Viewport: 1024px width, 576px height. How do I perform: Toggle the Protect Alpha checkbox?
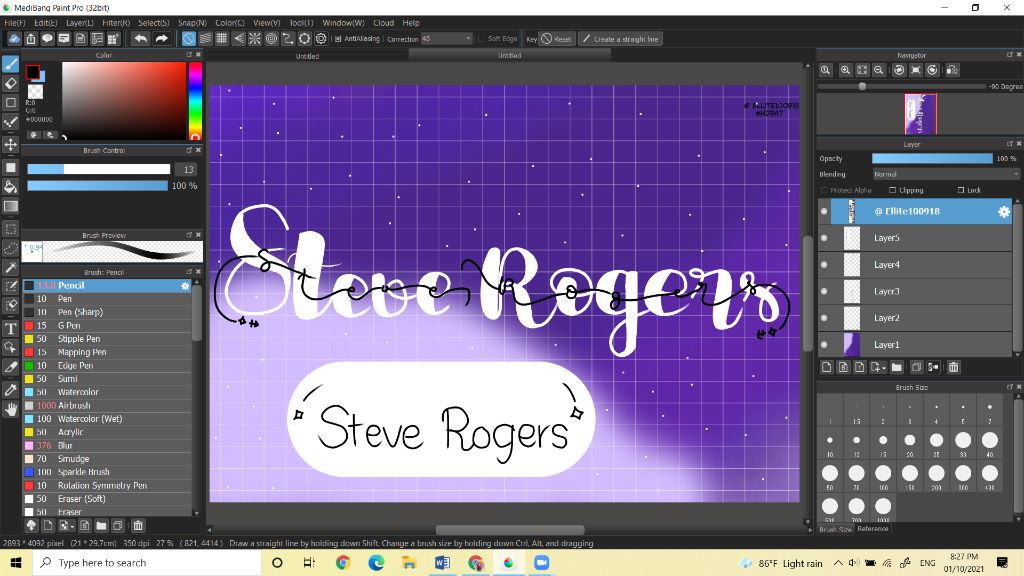point(824,190)
